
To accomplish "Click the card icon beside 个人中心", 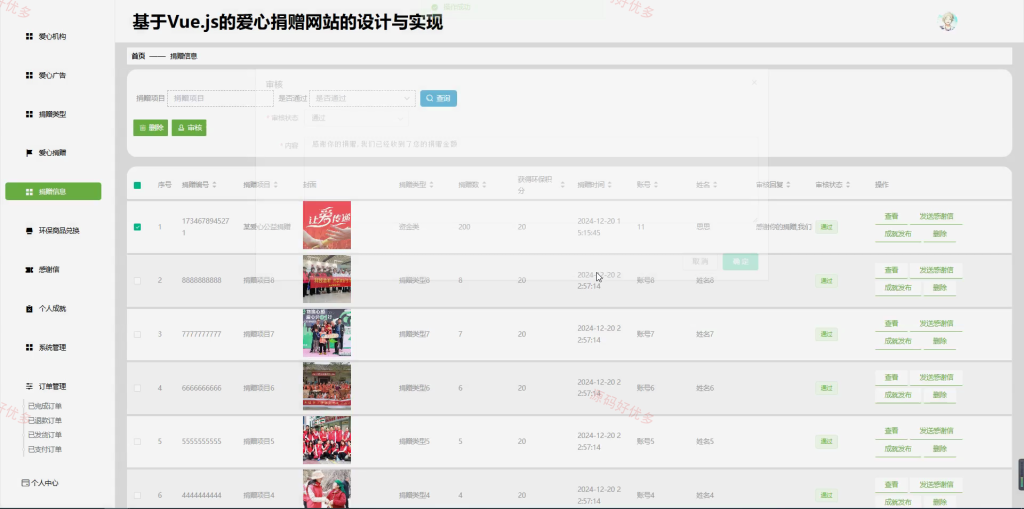I will point(25,483).
